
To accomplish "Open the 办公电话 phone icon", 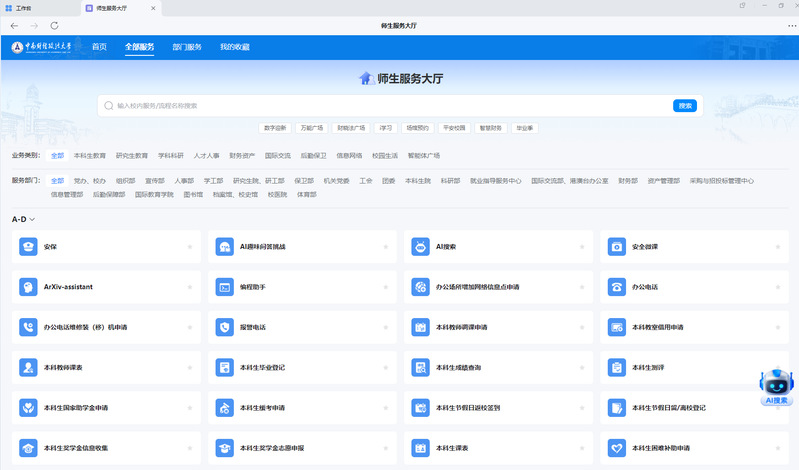I will tap(617, 287).
